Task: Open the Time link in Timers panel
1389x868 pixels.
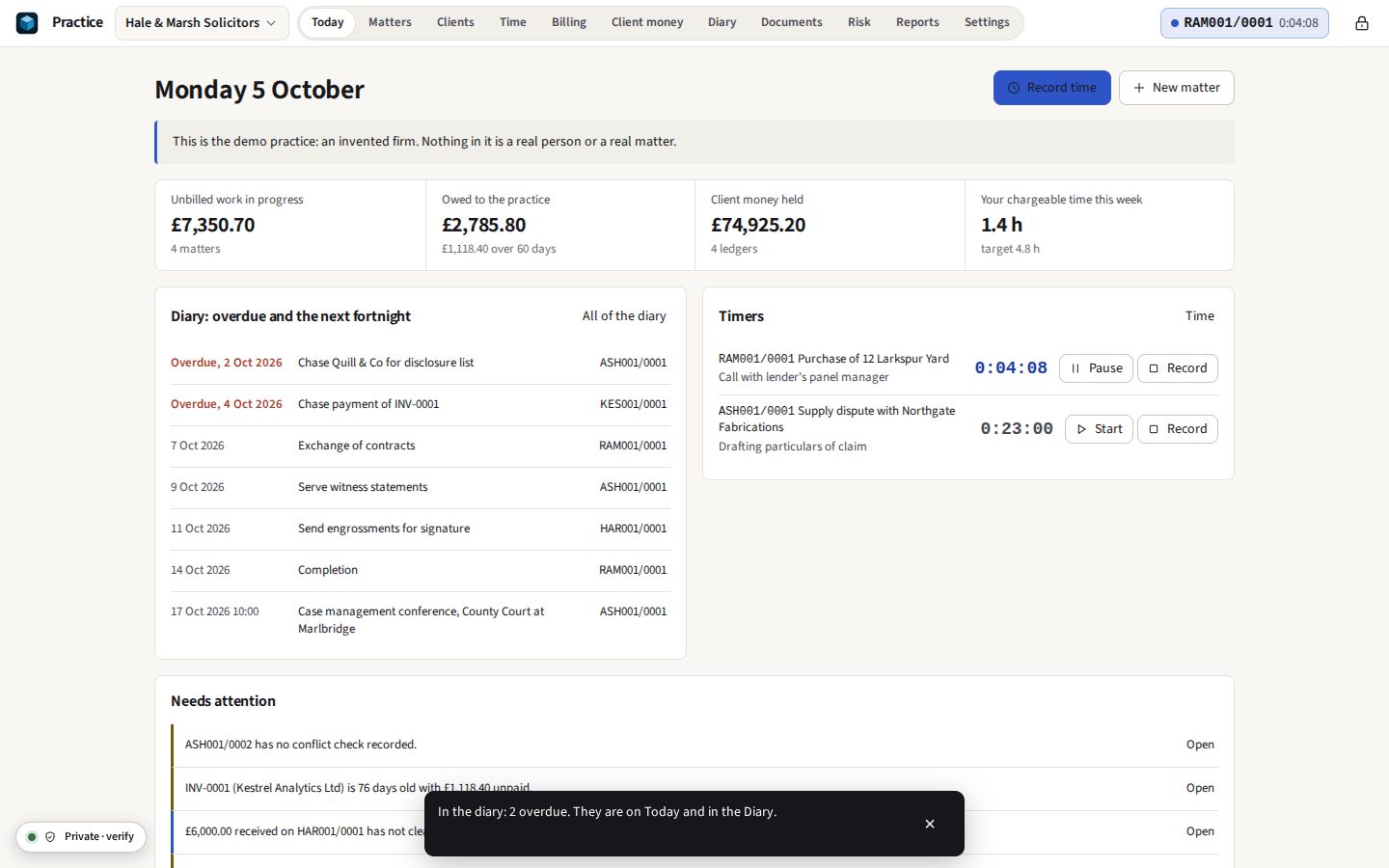Action: tap(1200, 316)
